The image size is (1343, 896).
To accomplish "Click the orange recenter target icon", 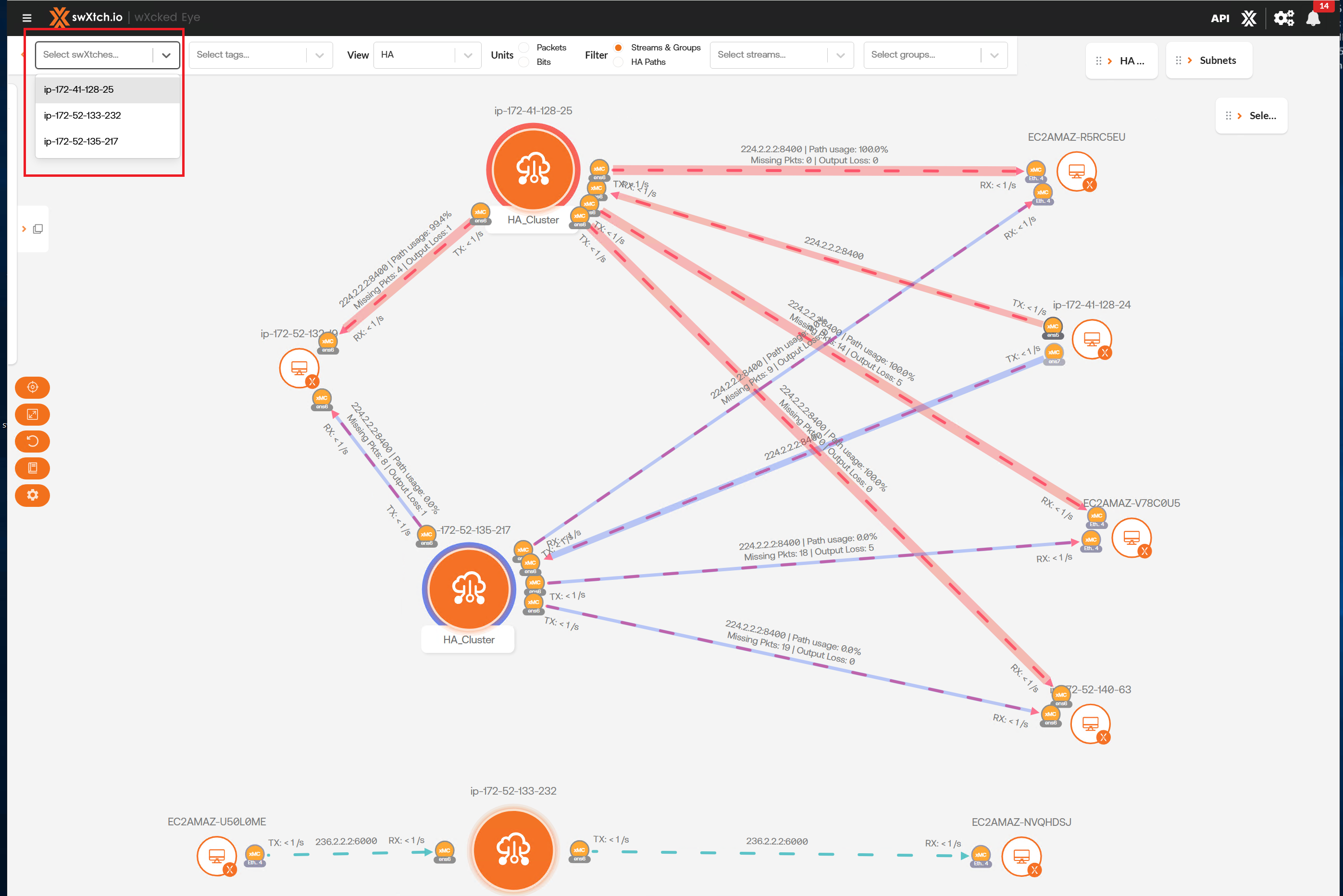I will click(33, 387).
